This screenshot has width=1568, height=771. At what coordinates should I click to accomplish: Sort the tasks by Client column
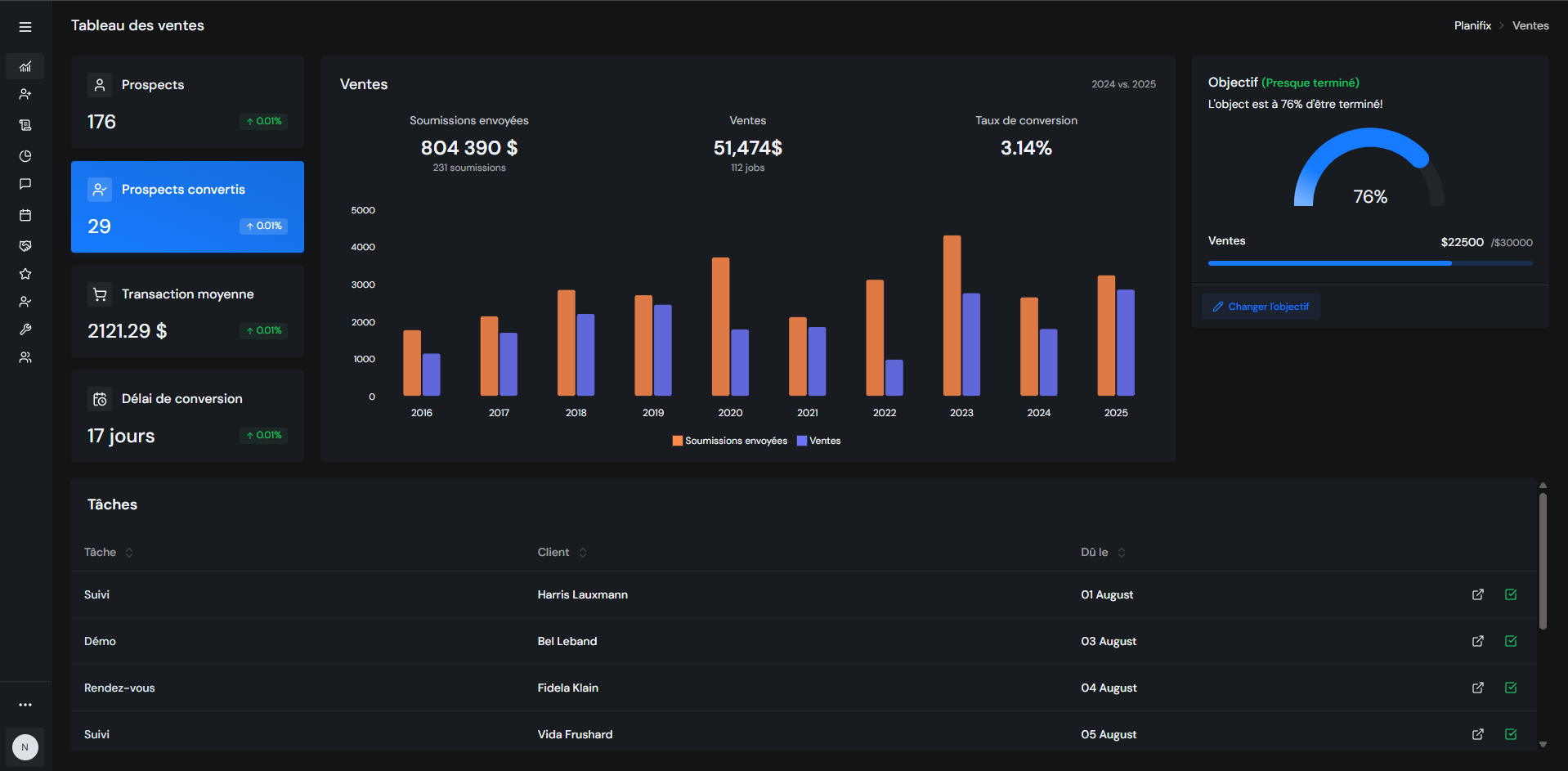point(583,553)
